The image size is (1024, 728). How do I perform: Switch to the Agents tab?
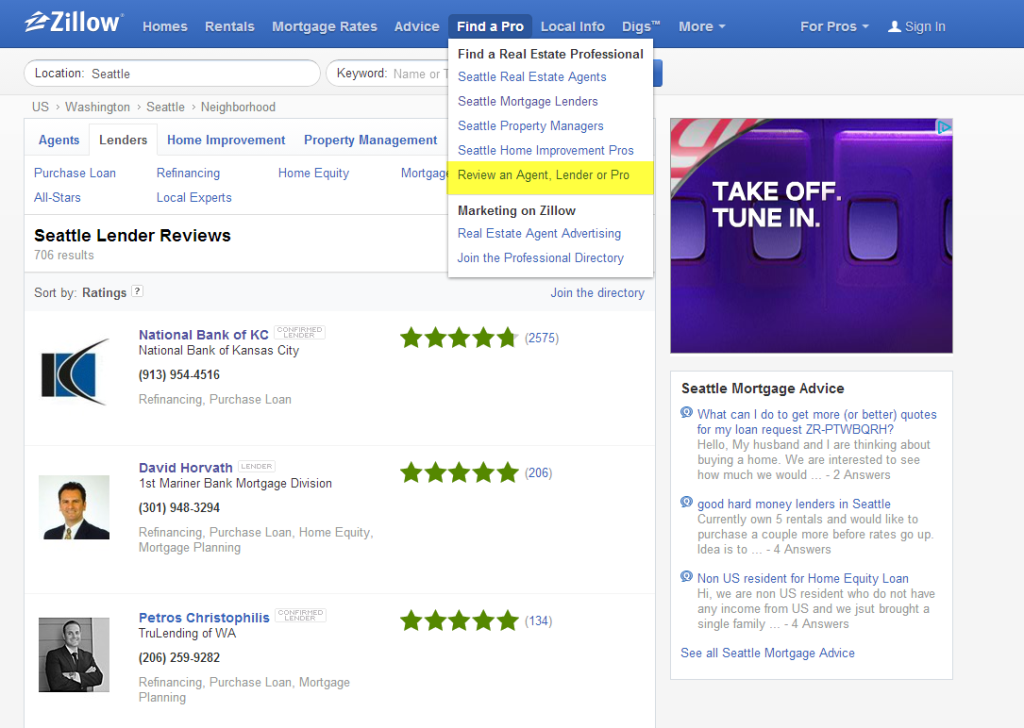pyautogui.click(x=59, y=140)
